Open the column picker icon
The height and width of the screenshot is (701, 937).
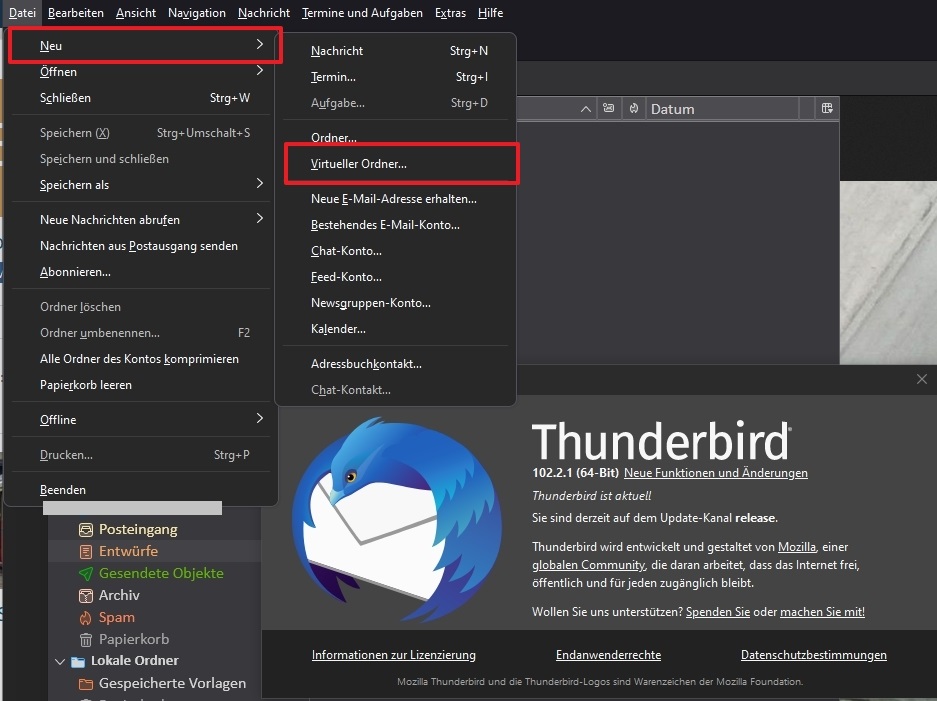pyautogui.click(x=827, y=108)
